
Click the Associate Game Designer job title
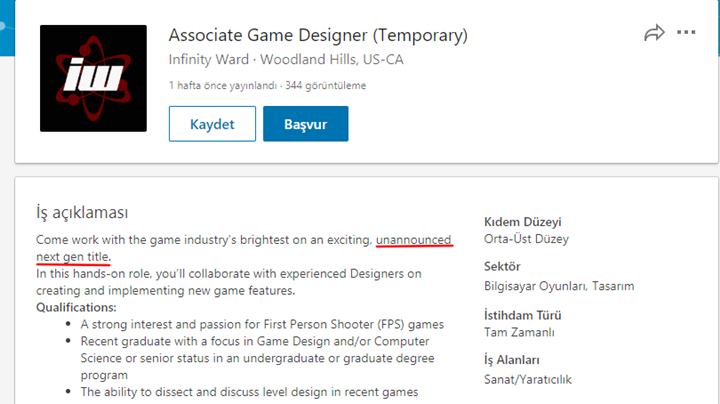pyautogui.click(x=318, y=35)
